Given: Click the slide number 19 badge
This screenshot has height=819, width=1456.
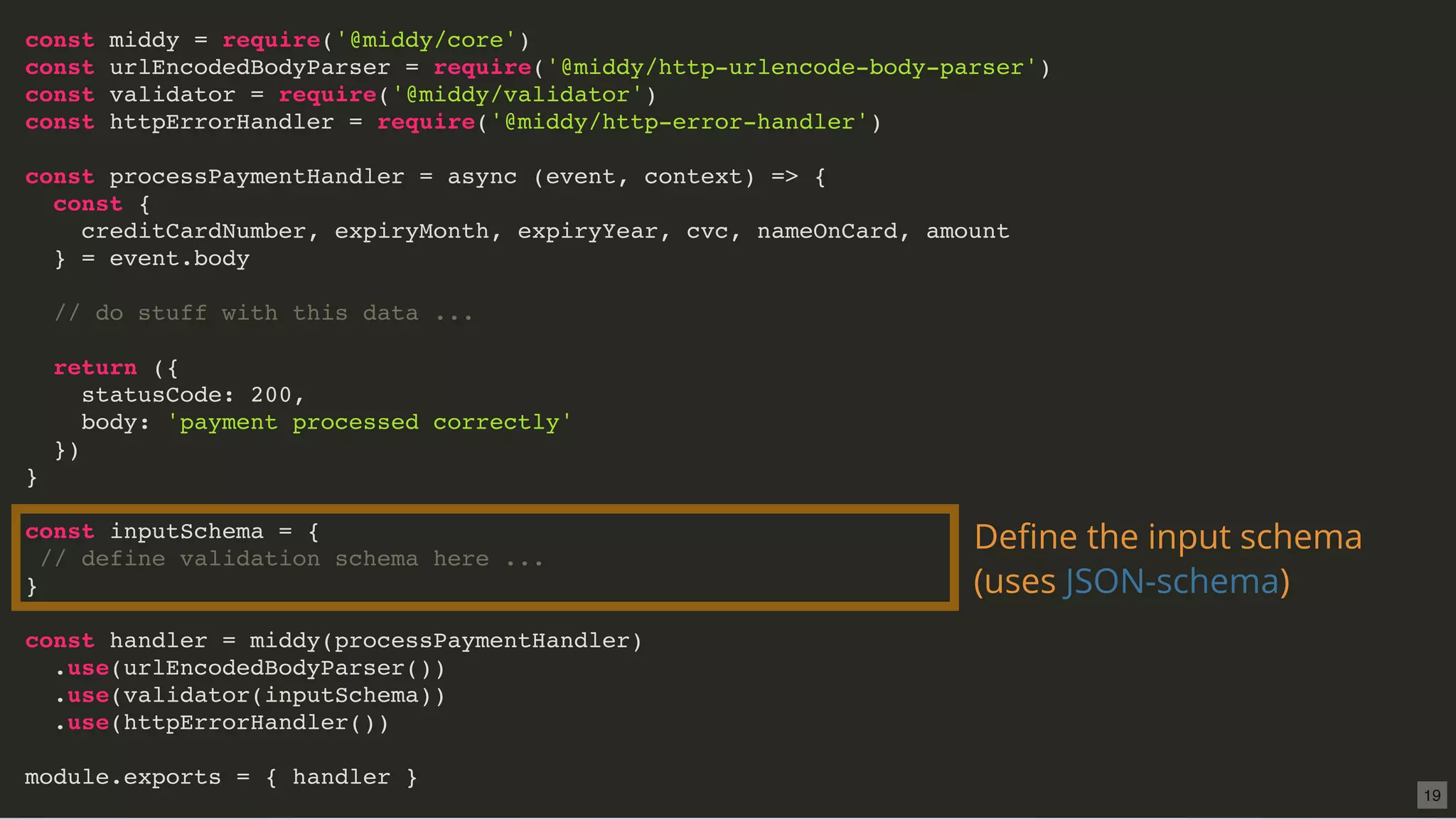Looking at the screenshot, I should coord(1432,795).
